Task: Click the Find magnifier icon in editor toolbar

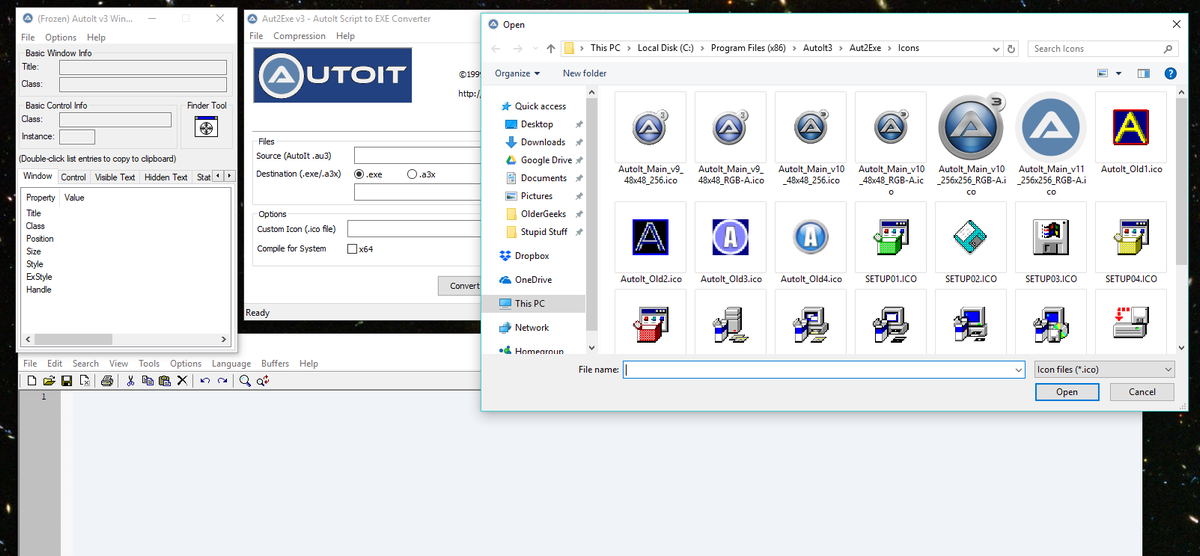Action: click(x=245, y=381)
